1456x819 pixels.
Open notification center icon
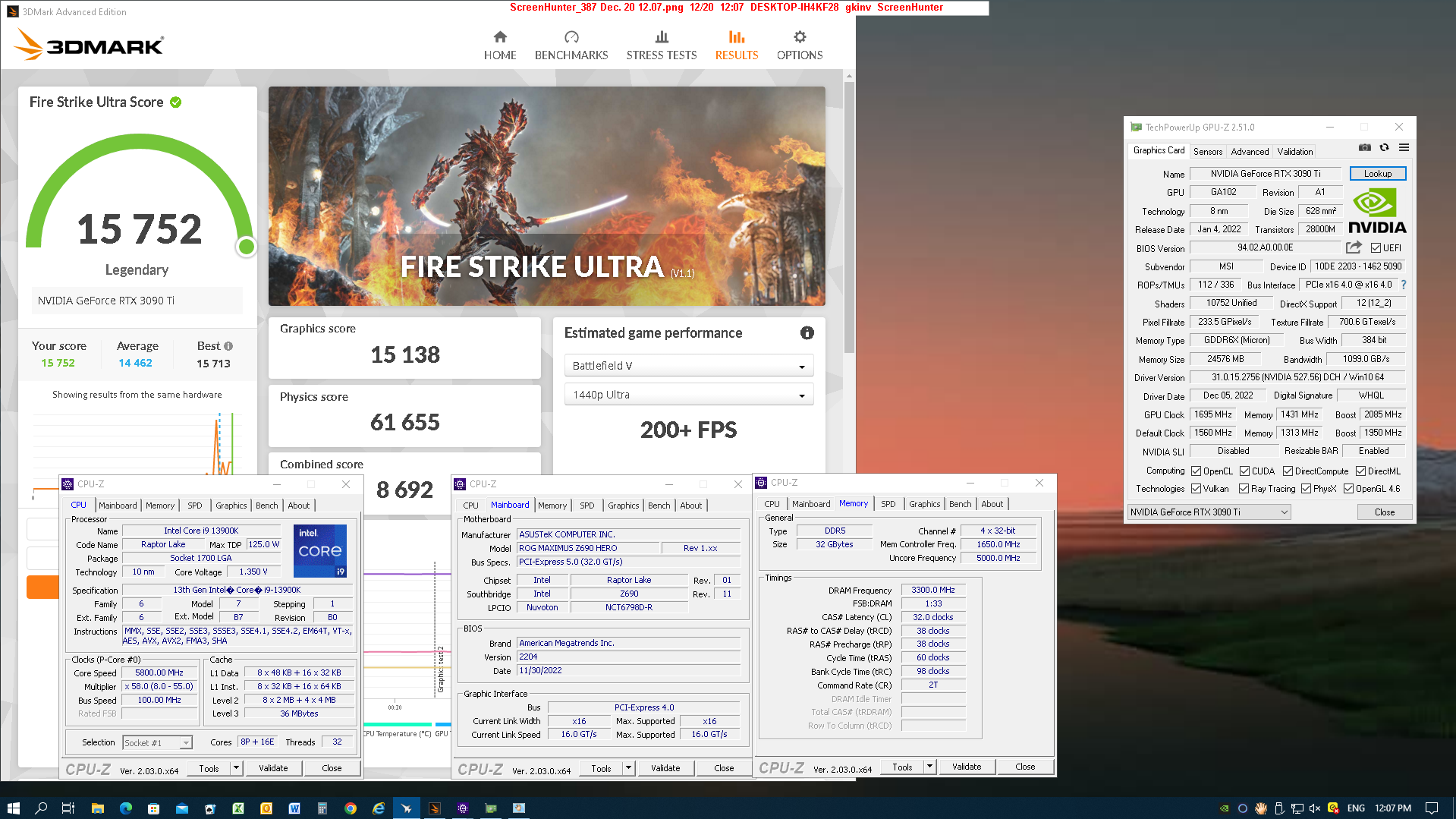[1432, 808]
